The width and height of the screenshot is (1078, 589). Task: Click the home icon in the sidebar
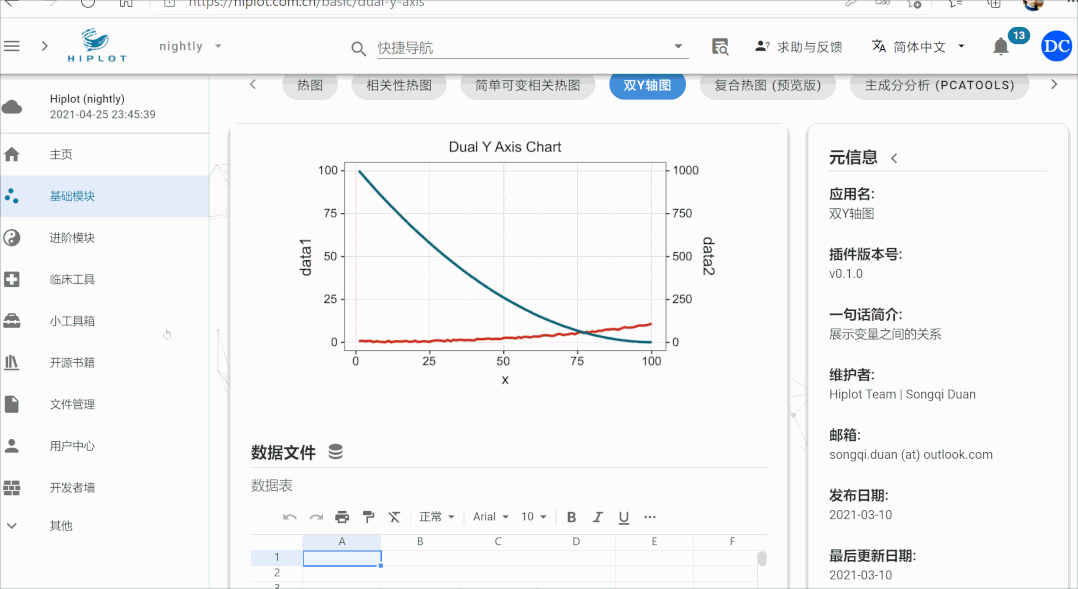coord(12,155)
